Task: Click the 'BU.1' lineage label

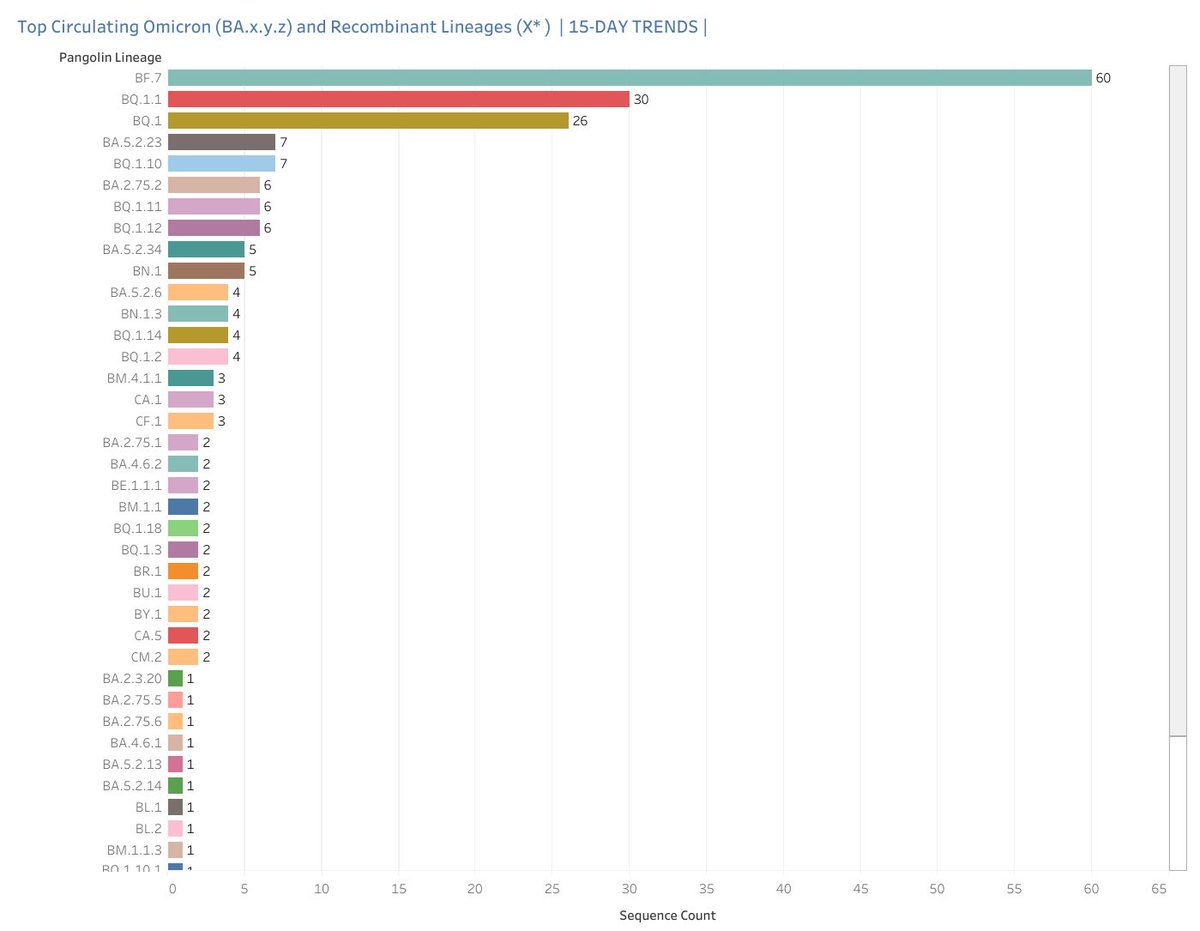Action: 147,593
